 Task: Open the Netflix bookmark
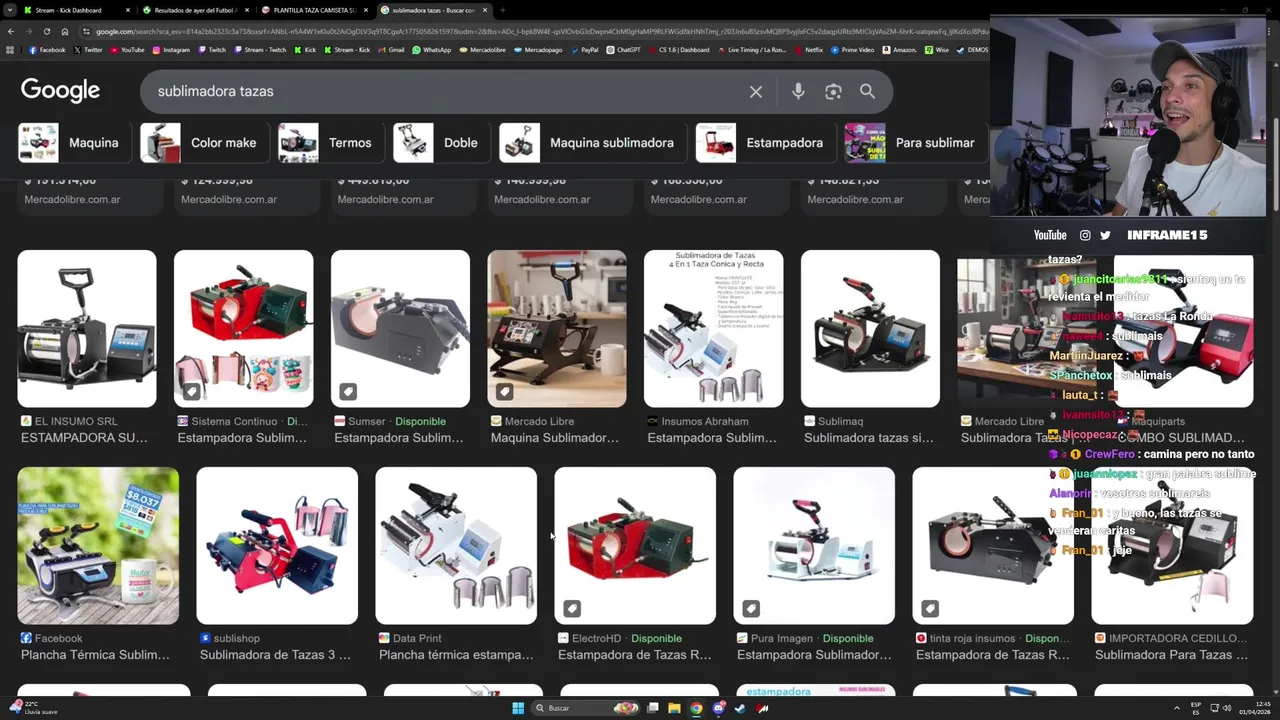point(808,49)
